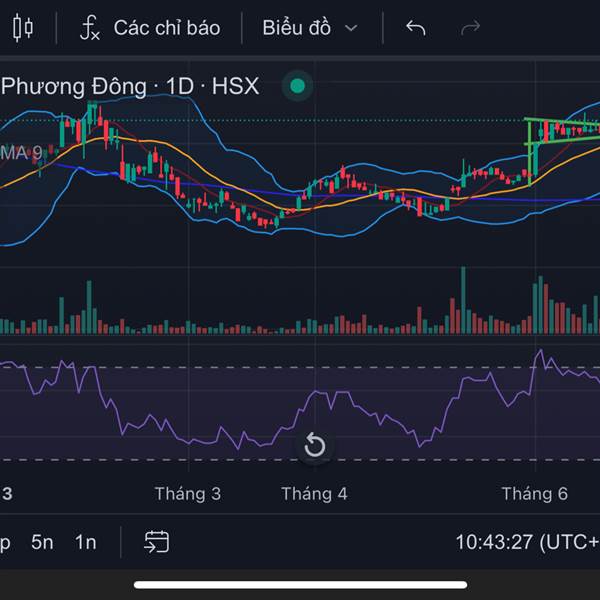Click the Phương Đông 1D HSX symbol title

tap(130, 86)
